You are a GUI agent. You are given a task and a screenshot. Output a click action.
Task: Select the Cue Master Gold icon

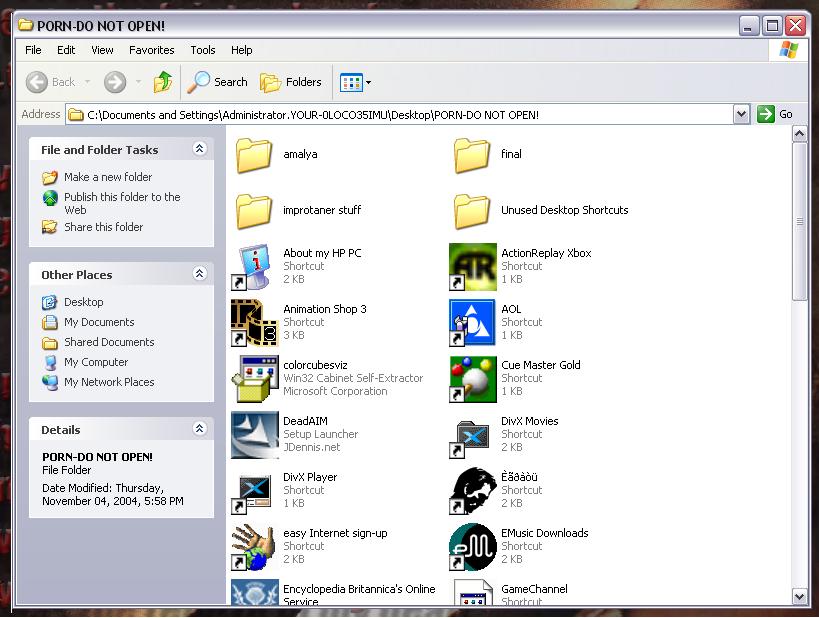click(x=472, y=378)
